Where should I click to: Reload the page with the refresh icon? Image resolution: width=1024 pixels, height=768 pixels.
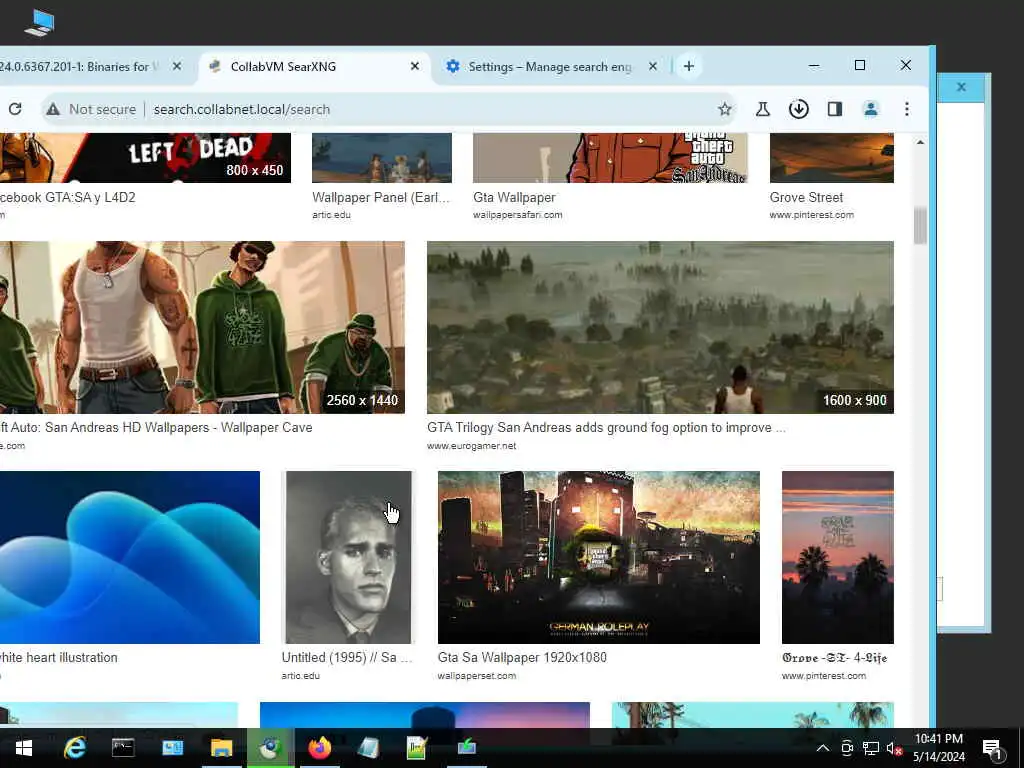pyautogui.click(x=15, y=109)
